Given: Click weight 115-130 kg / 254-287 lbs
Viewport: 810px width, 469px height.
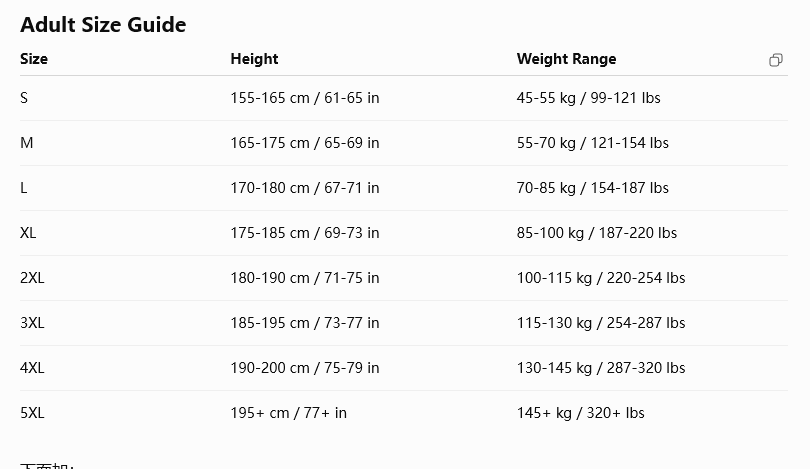Looking at the screenshot, I should (x=601, y=323).
